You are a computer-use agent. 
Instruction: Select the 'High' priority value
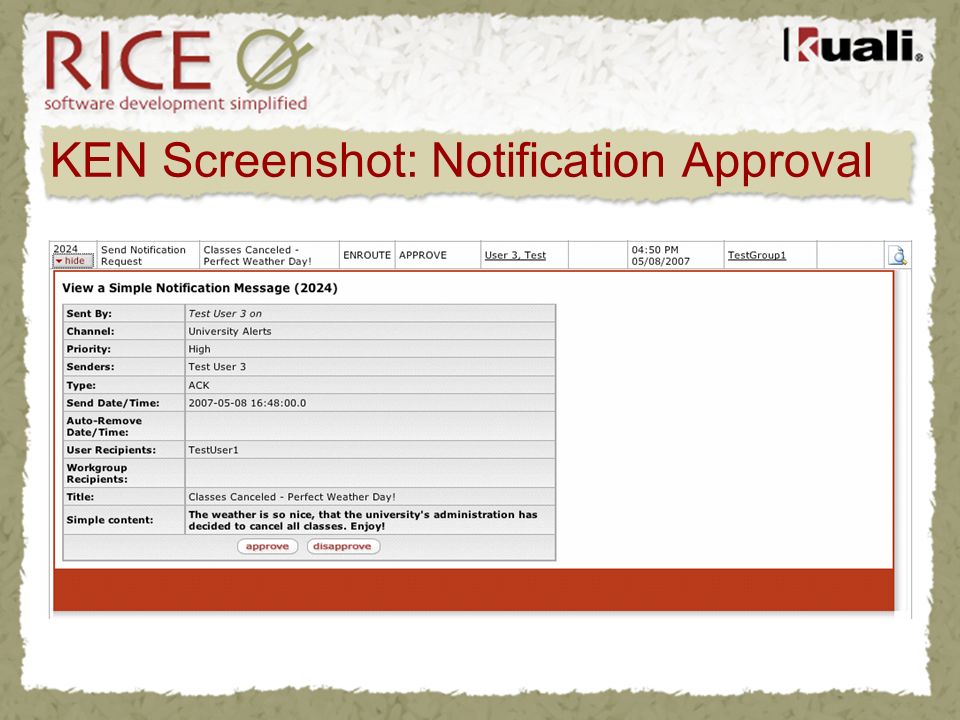[199, 349]
